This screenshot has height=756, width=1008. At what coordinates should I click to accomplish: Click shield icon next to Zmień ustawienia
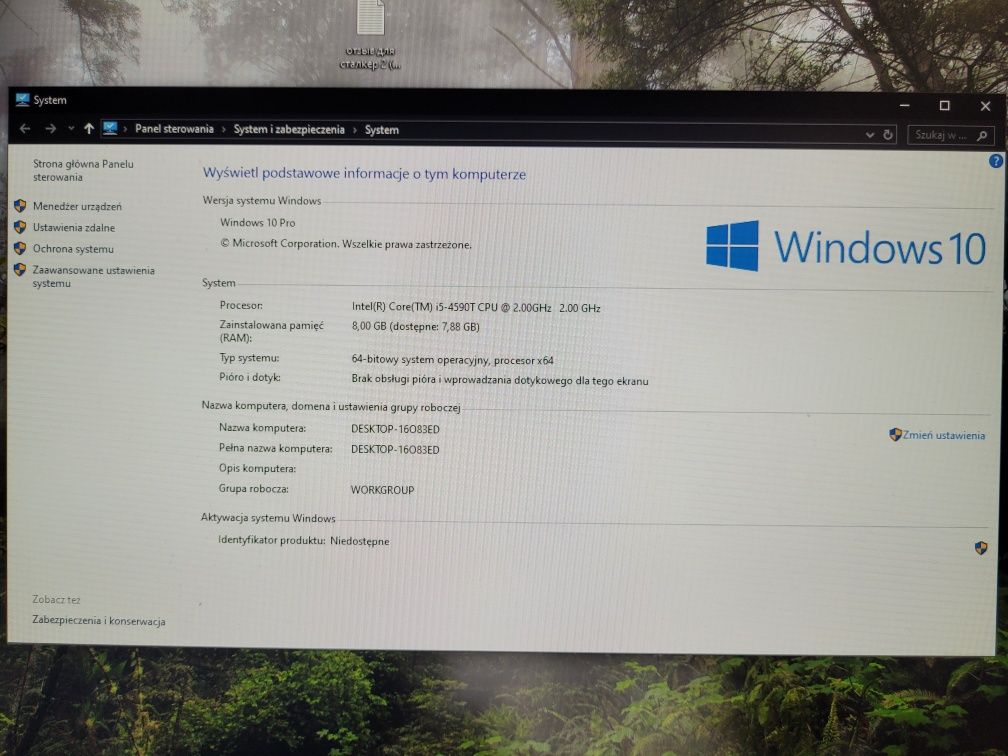pyautogui.click(x=895, y=435)
